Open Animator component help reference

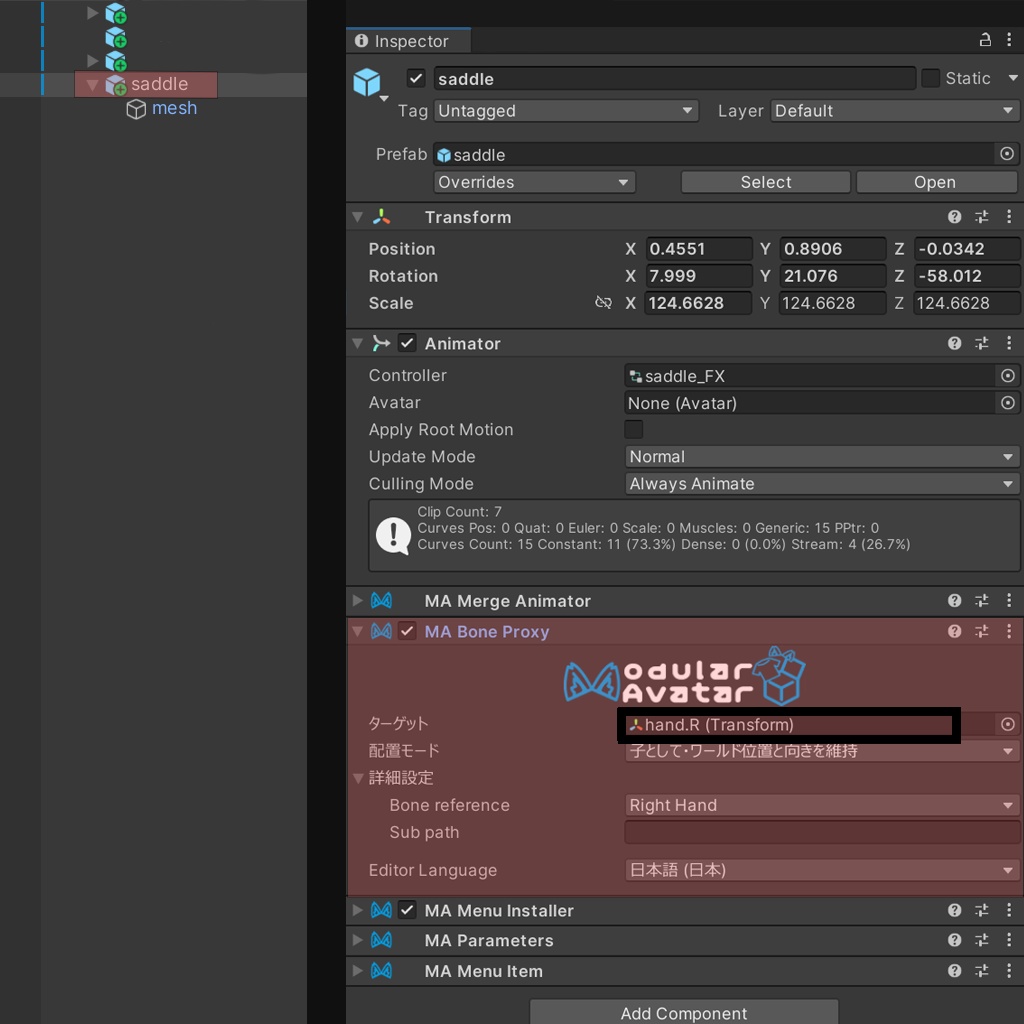(x=954, y=343)
